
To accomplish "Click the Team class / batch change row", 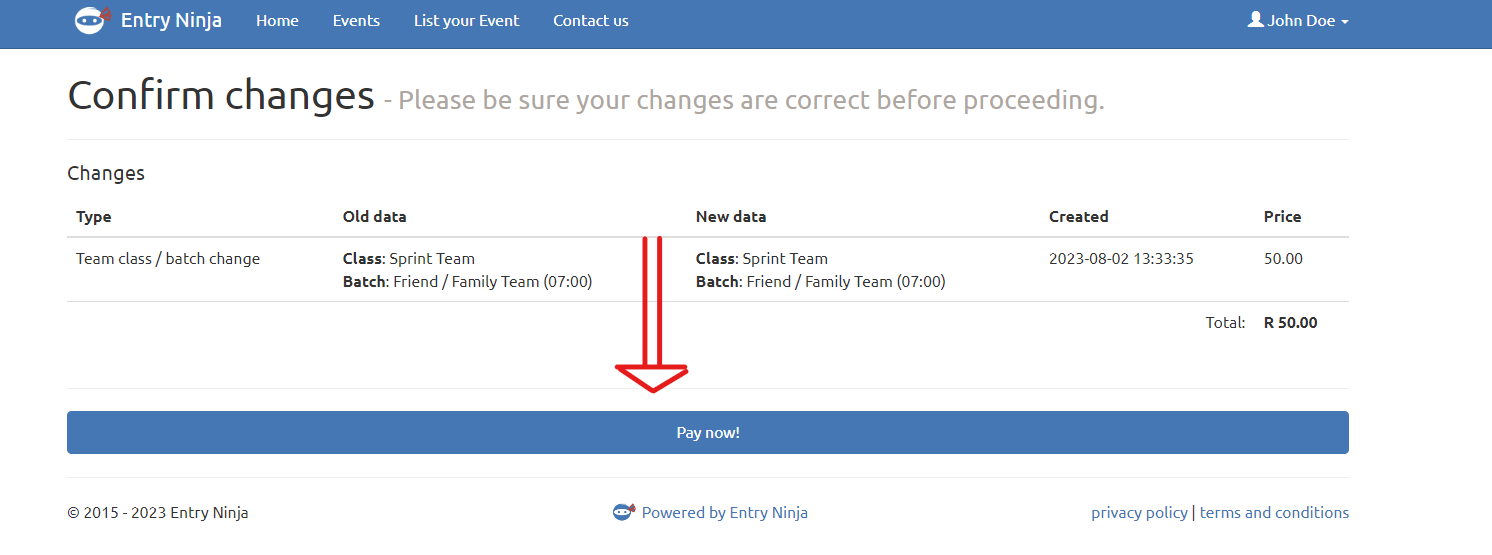I will (x=168, y=258).
